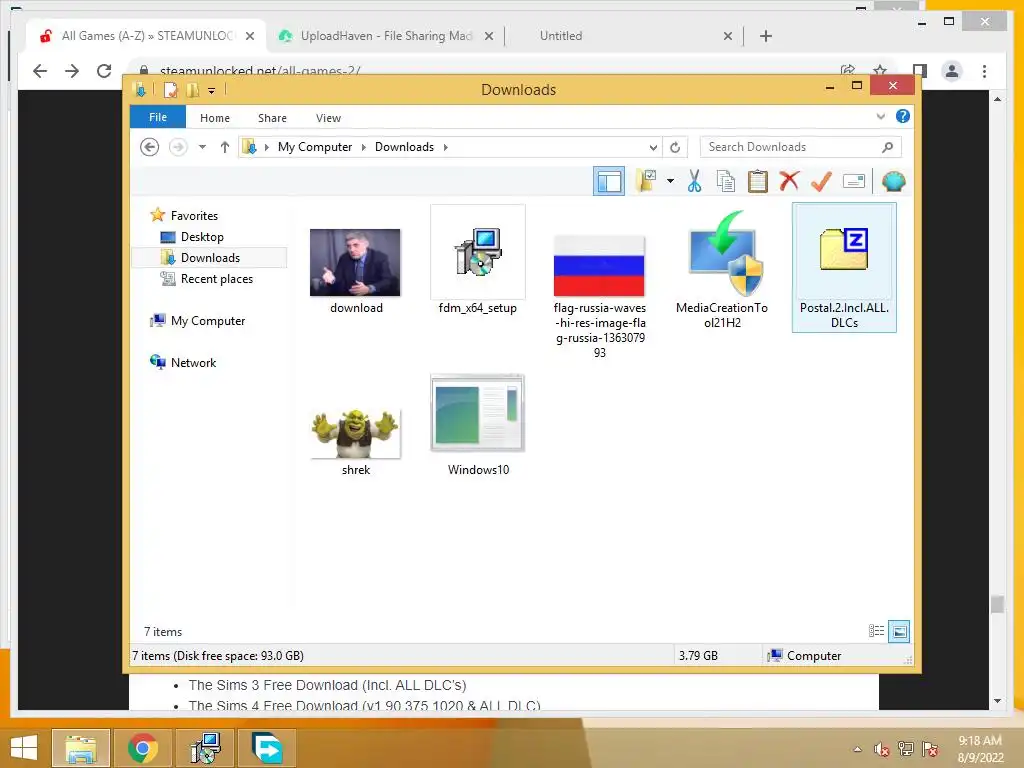
Task: Open Chrome side panel icon
Action: coord(920,71)
